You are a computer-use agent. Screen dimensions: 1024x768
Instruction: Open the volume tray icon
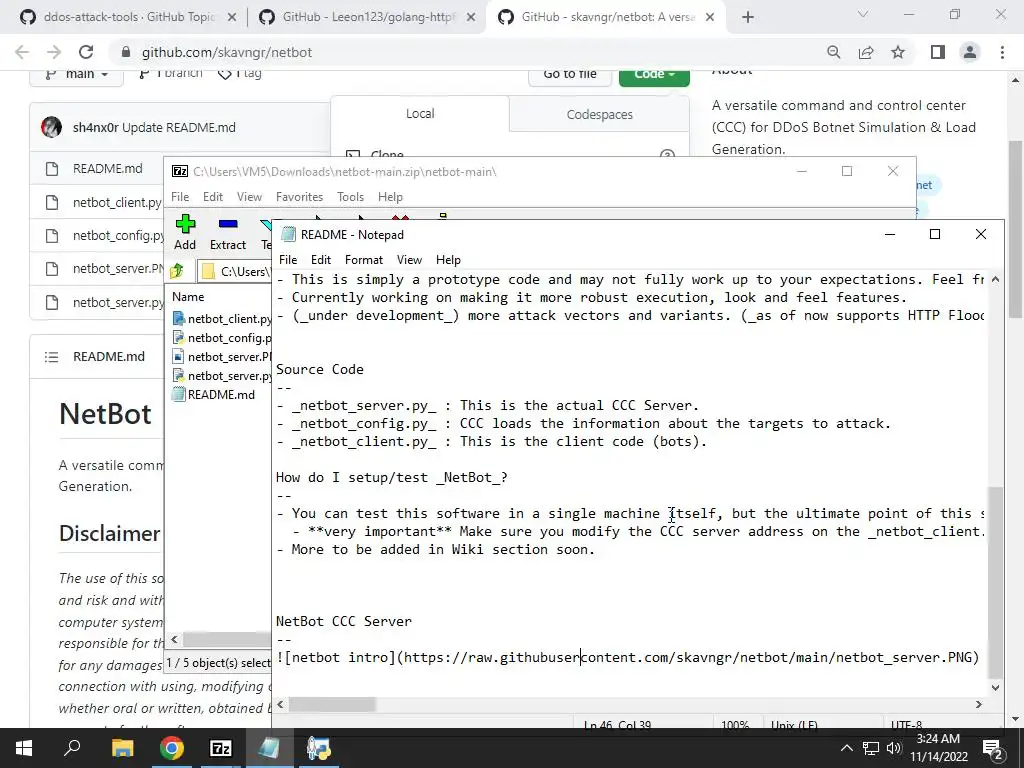pyautogui.click(x=894, y=748)
